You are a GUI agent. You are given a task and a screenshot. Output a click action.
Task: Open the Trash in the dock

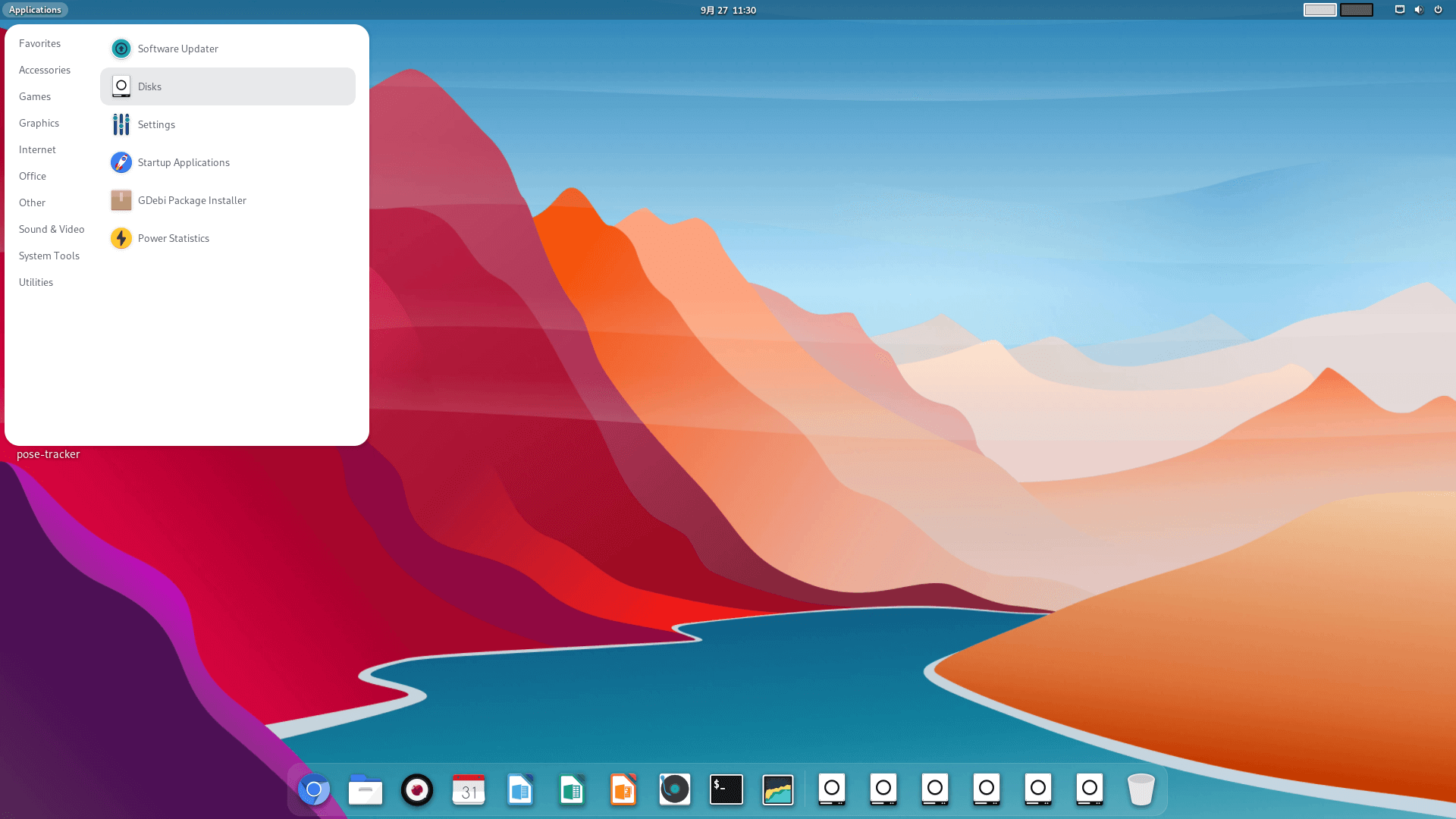[x=1141, y=789]
